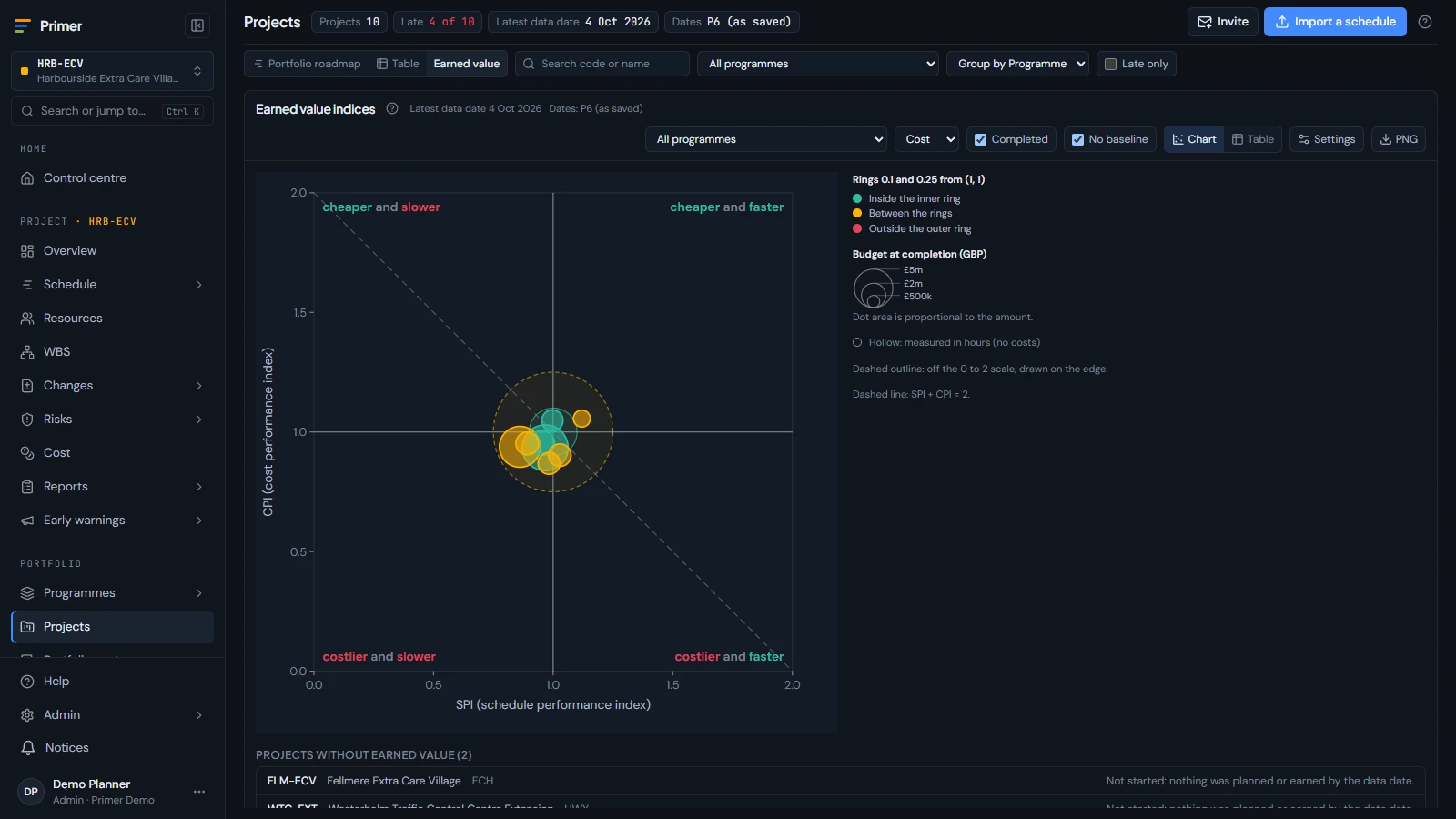The width and height of the screenshot is (1456, 819).
Task: Export the chart as PNG
Action: [x=1399, y=139]
